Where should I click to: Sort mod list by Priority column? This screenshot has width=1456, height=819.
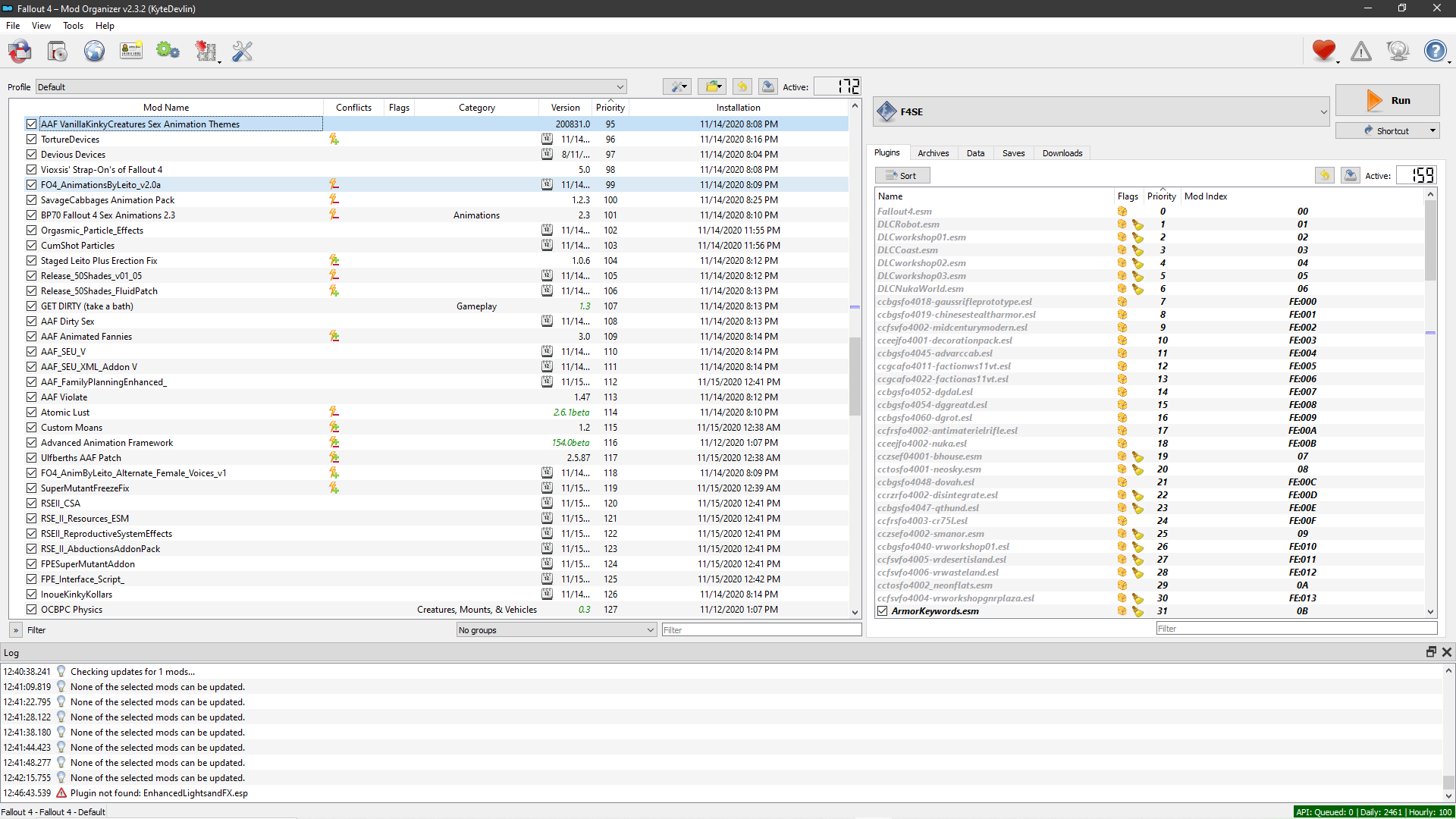click(610, 108)
